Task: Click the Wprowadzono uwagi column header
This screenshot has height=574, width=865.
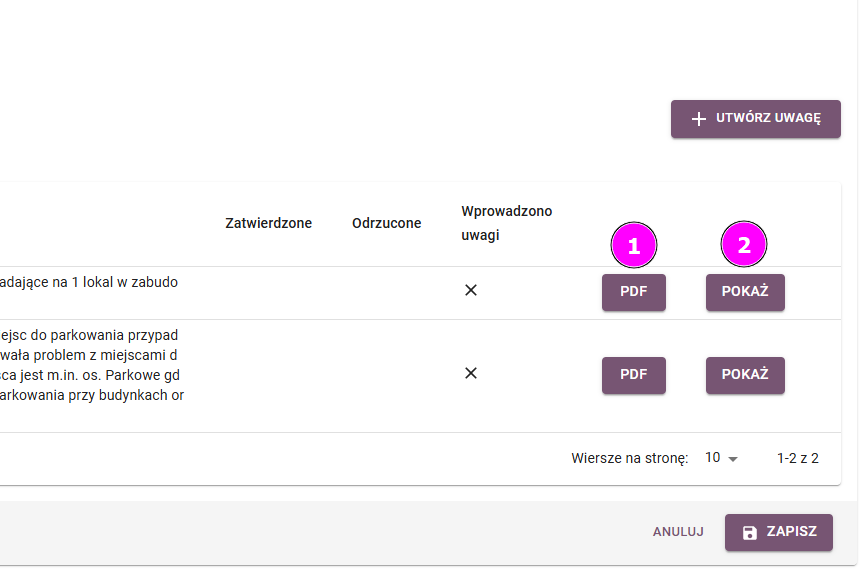Action: [506, 223]
